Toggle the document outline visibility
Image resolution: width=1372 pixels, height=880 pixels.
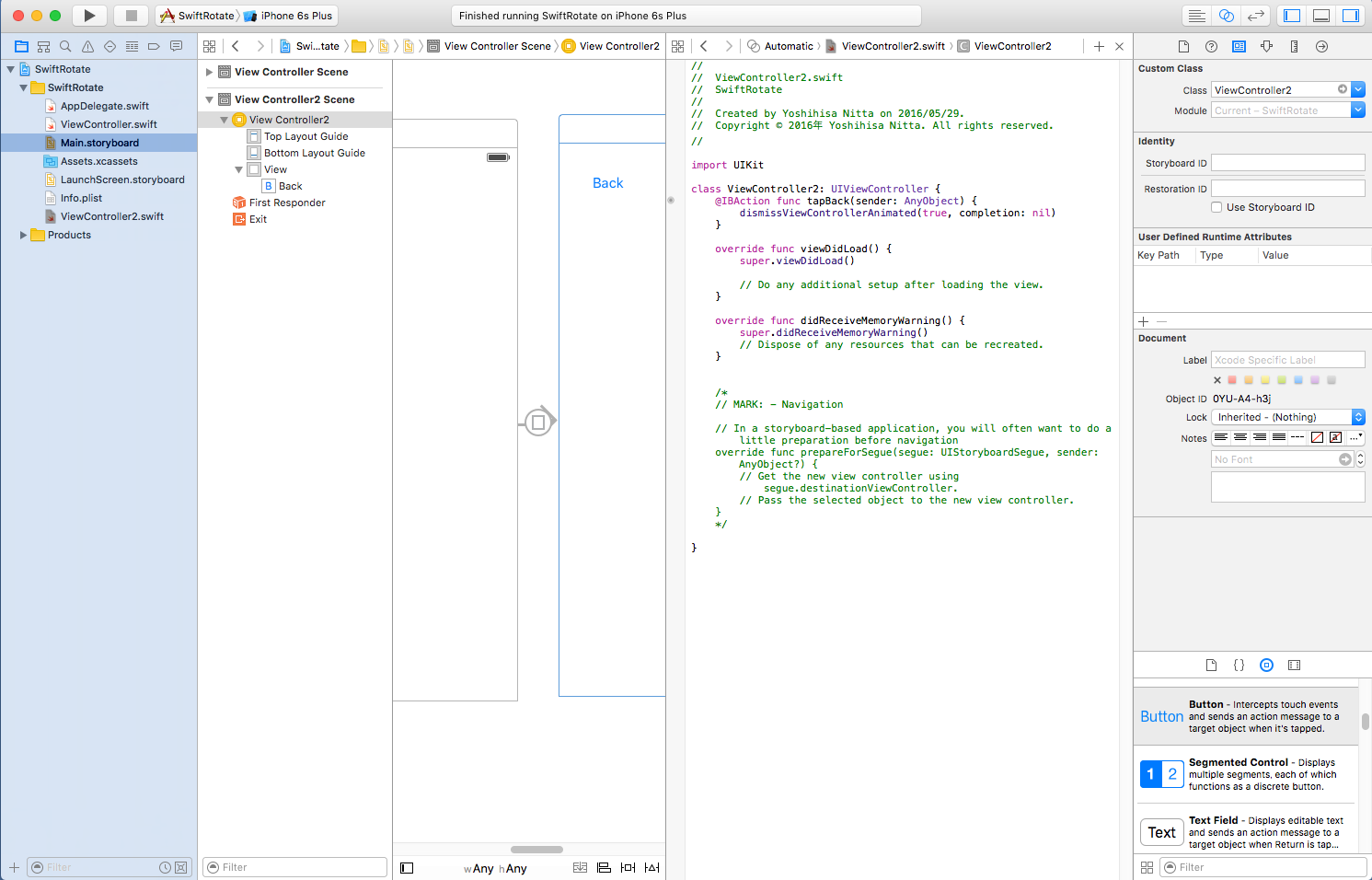[407, 868]
